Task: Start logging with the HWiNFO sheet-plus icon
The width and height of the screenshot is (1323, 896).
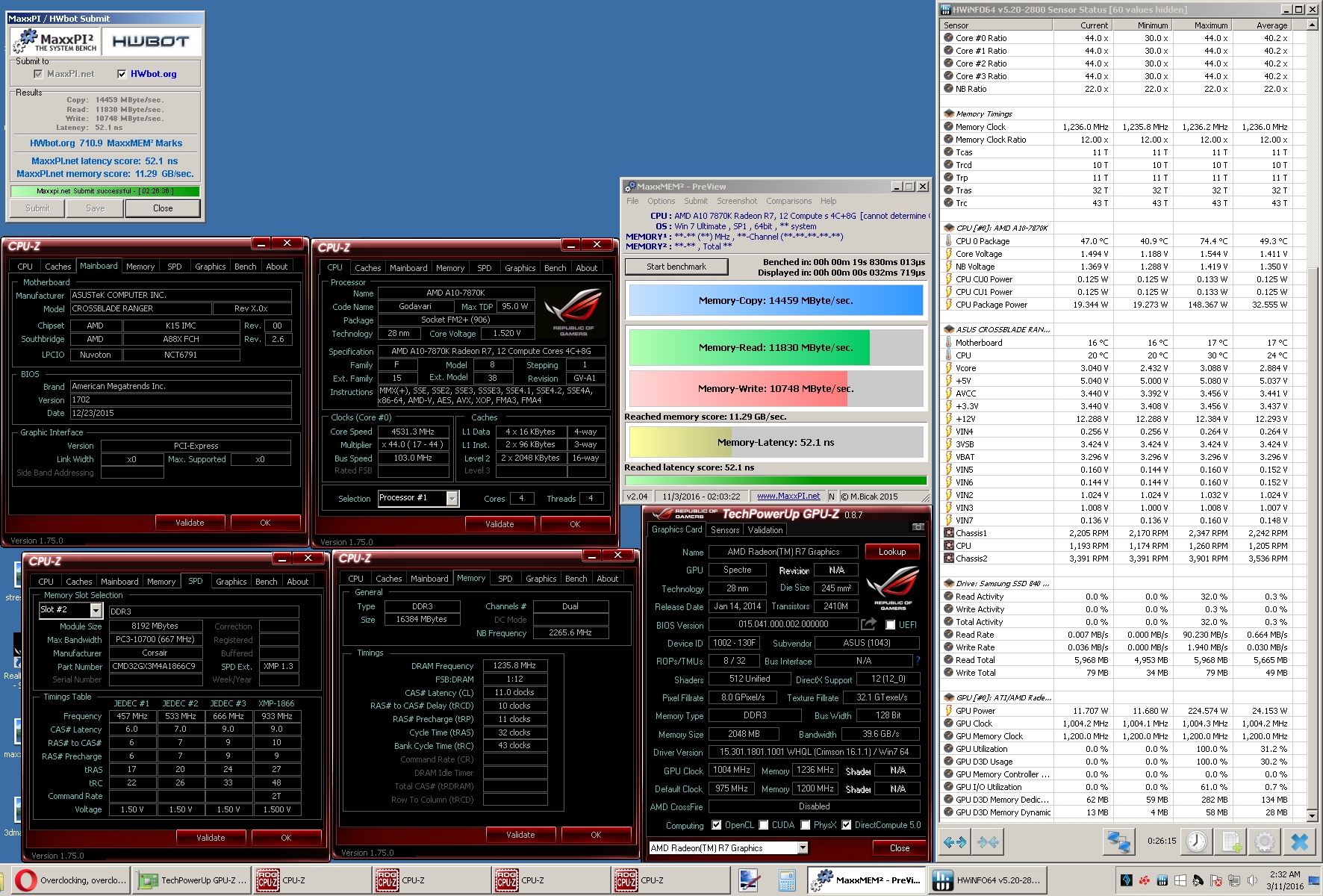Action: [1232, 842]
